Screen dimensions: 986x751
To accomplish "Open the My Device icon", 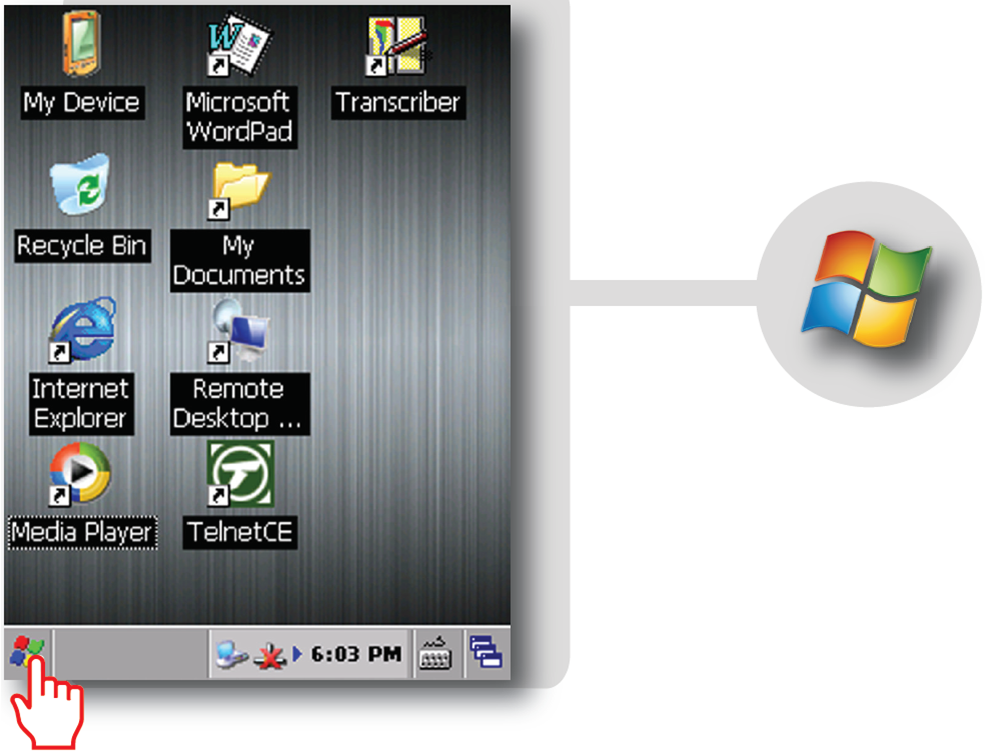I will 81,43.
